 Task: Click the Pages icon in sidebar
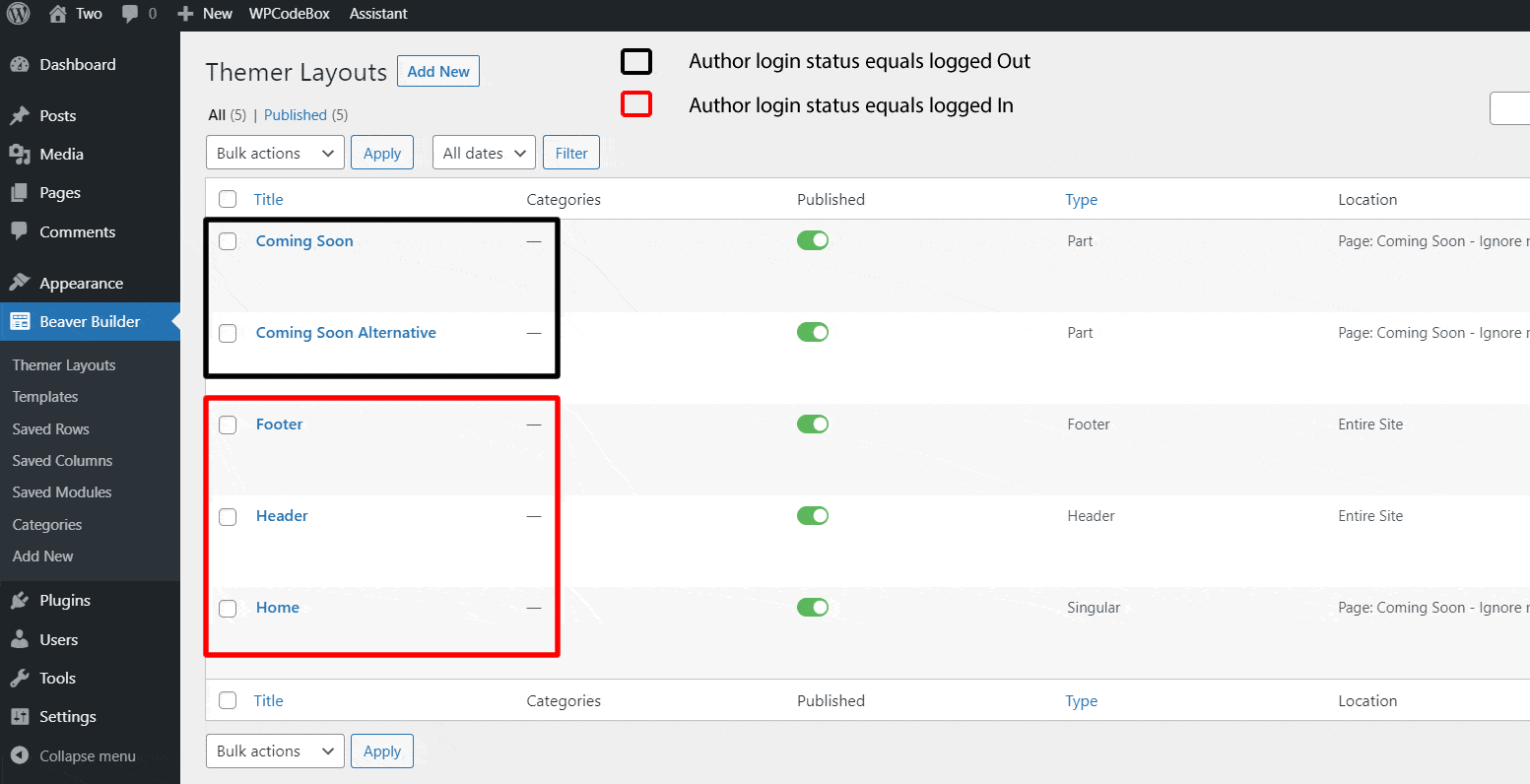pos(20,193)
